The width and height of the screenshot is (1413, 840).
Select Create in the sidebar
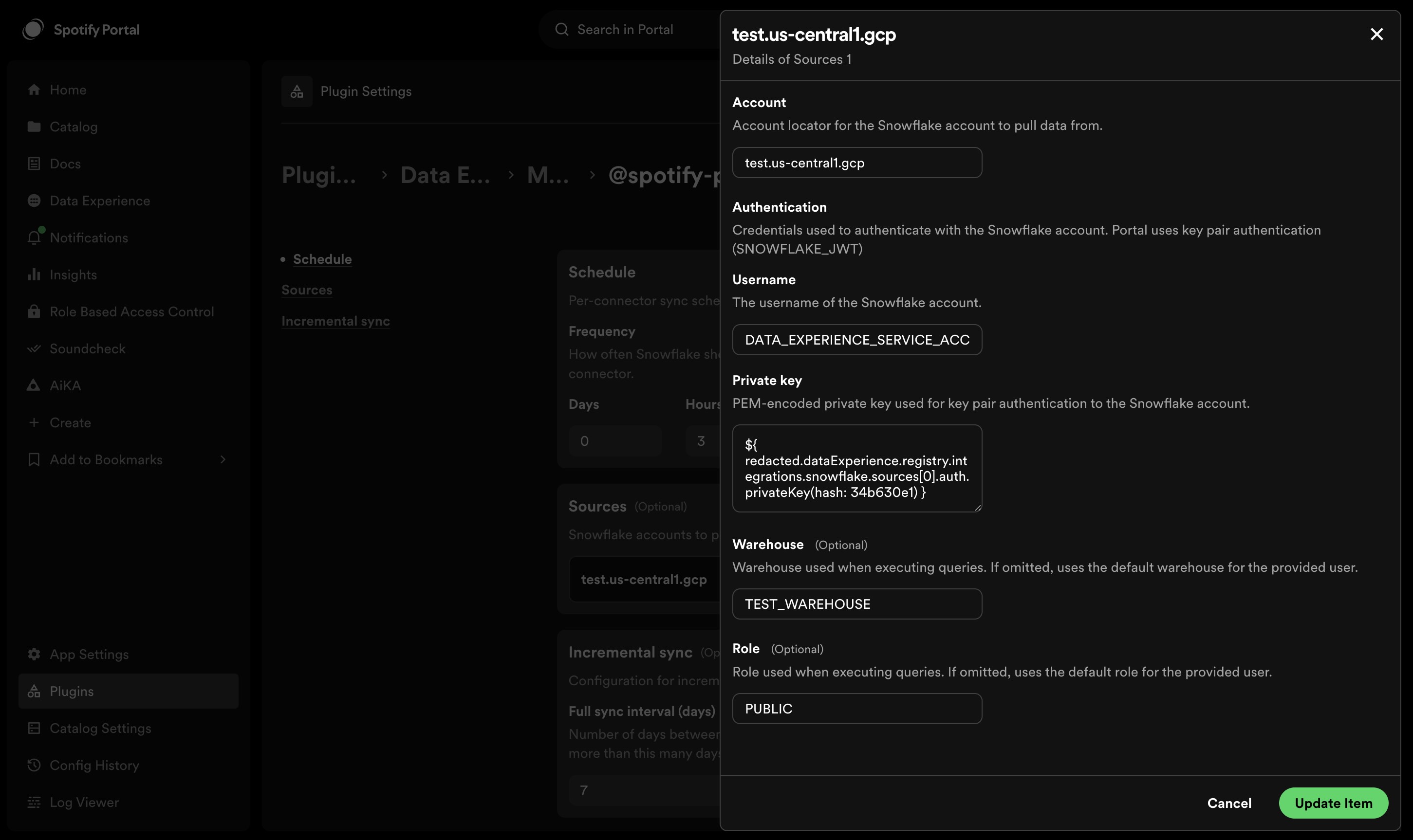tap(129, 422)
